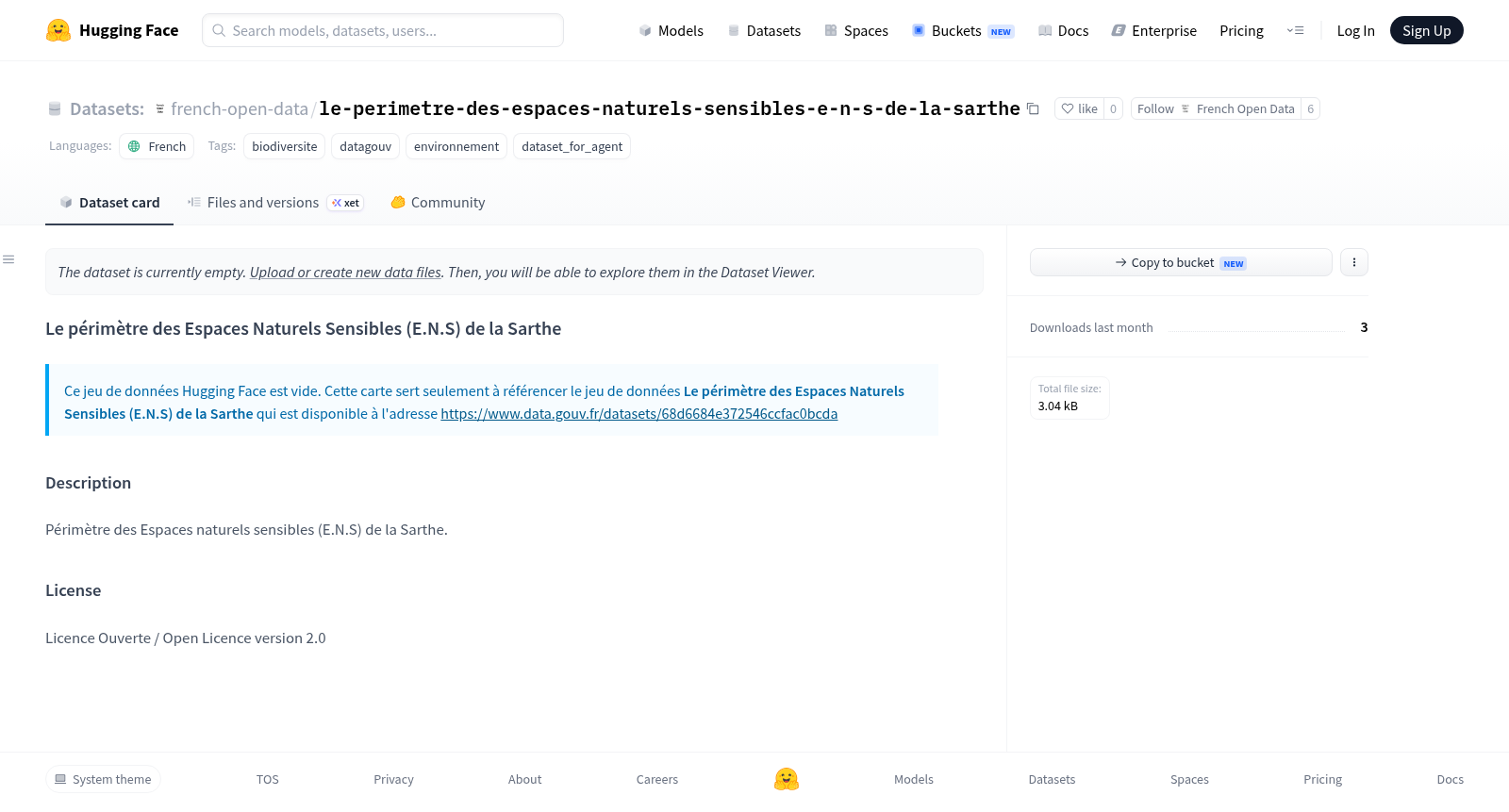Click the 'Downloads last month' label
The width and height of the screenshot is (1509, 812).
pos(1091,327)
